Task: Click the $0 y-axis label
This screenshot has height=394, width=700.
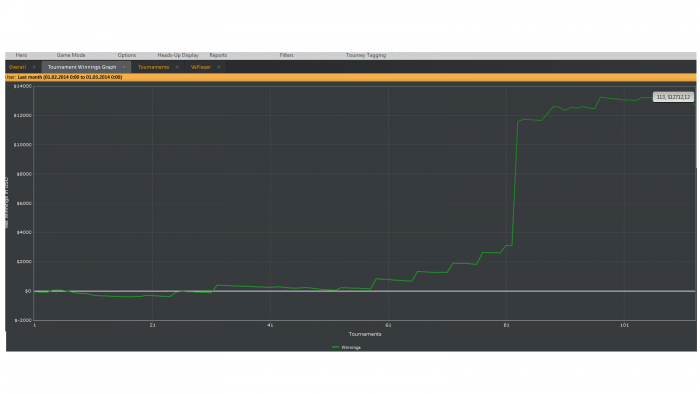Action: [x=28, y=291]
